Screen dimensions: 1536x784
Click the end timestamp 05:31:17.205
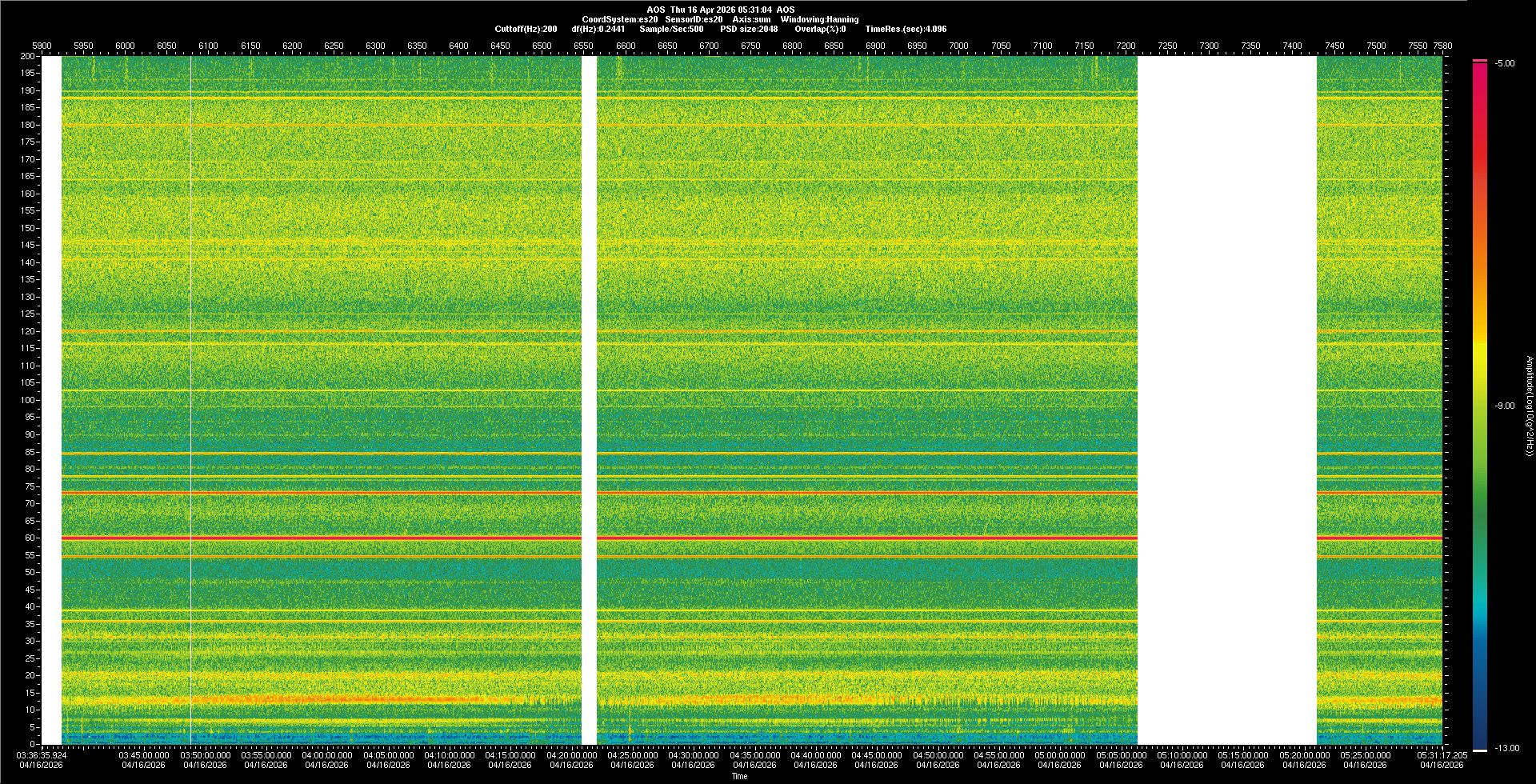(x=1442, y=754)
